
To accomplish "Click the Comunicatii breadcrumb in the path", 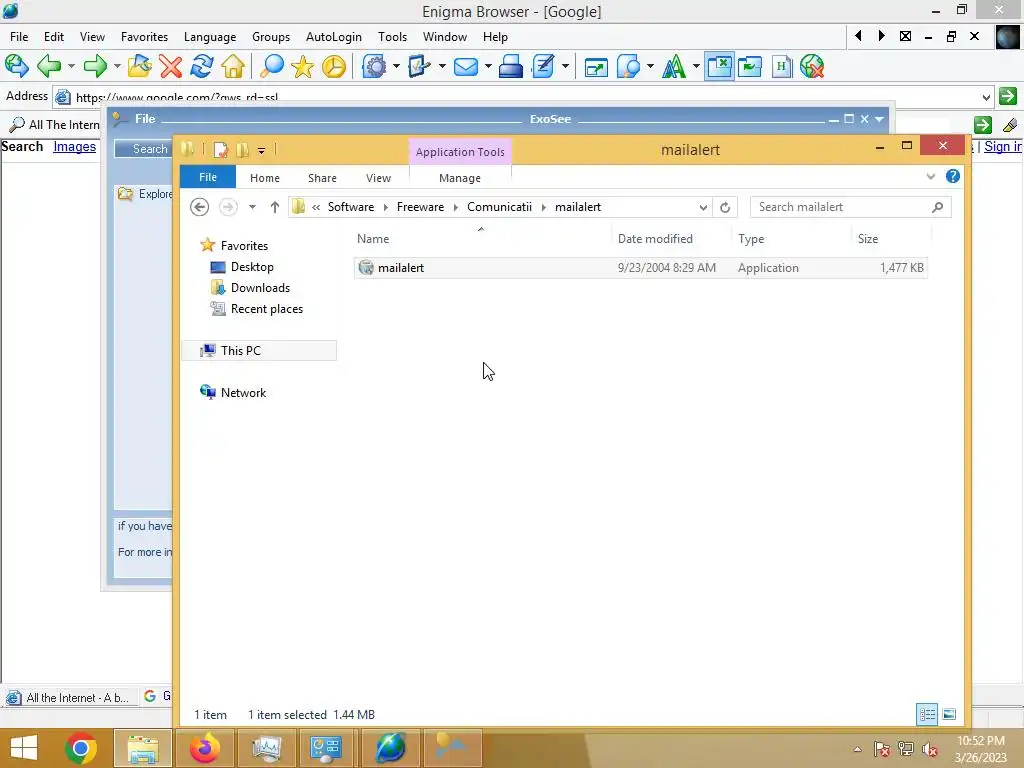I will click(500, 207).
